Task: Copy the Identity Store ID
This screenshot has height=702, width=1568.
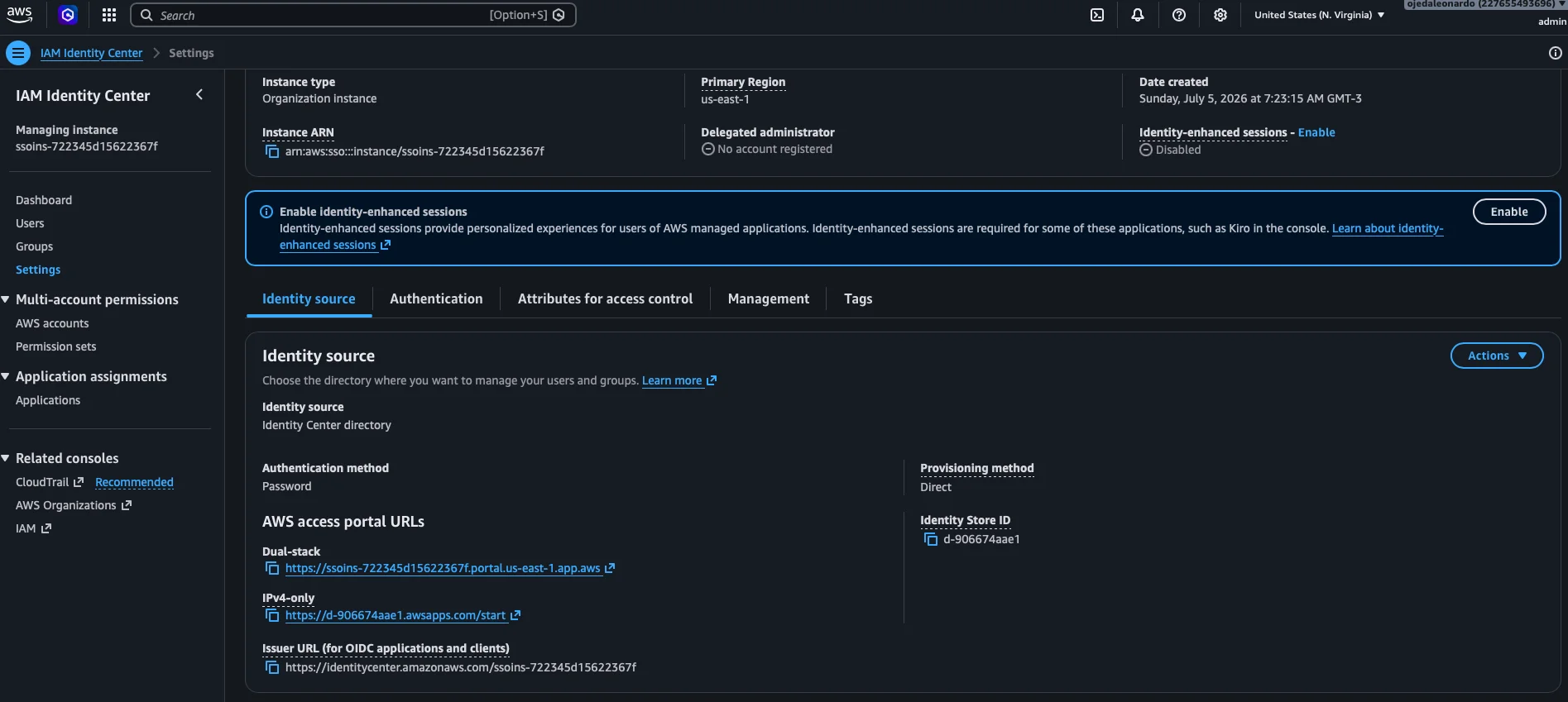Action: (930, 539)
